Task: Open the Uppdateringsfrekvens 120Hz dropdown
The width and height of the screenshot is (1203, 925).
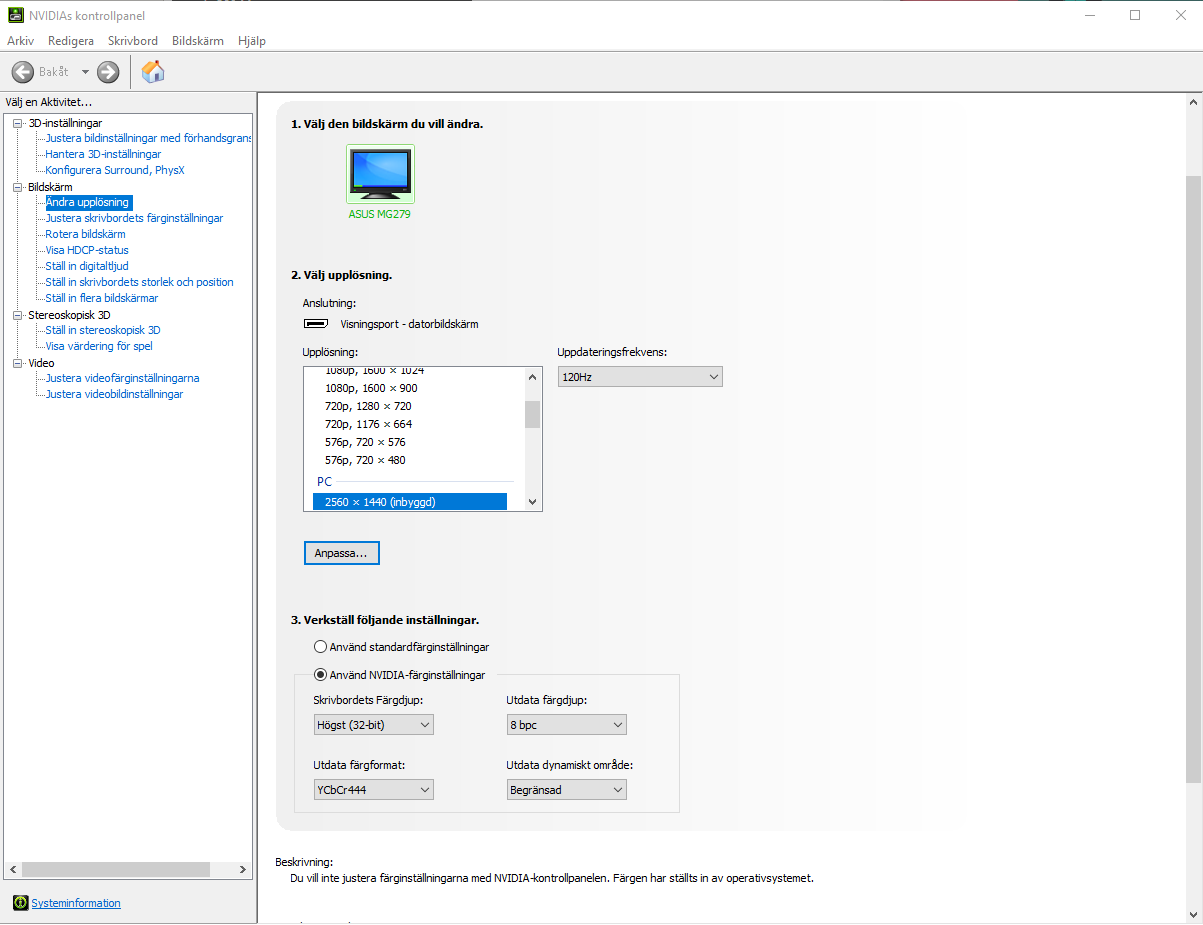Action: tap(640, 377)
